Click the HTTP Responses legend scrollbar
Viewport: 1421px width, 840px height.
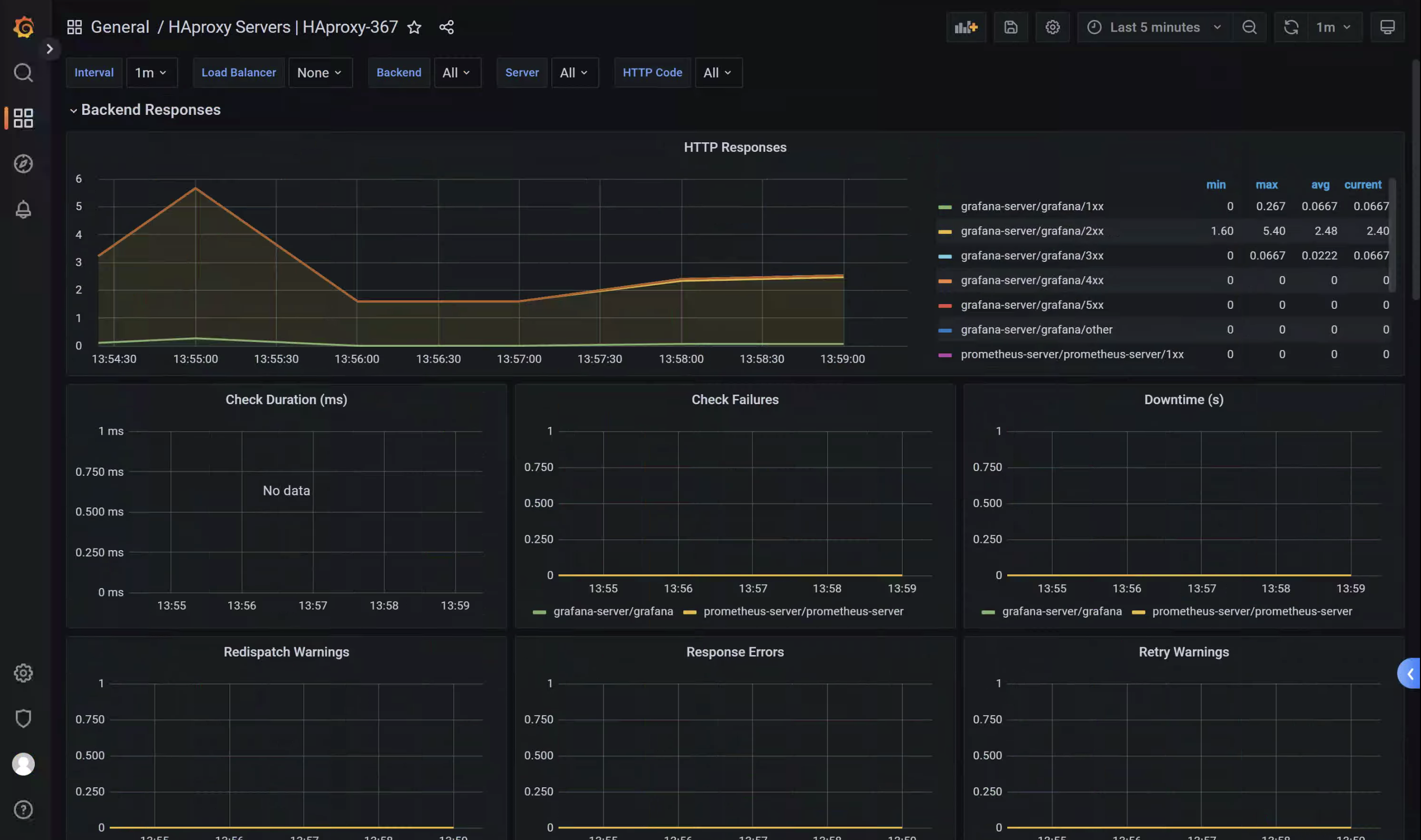(x=1392, y=235)
